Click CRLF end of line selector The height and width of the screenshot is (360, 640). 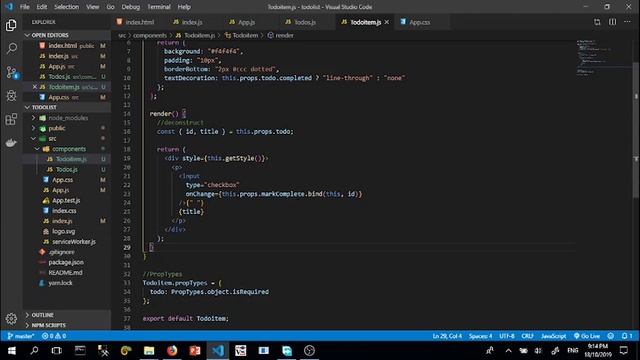[527, 336]
